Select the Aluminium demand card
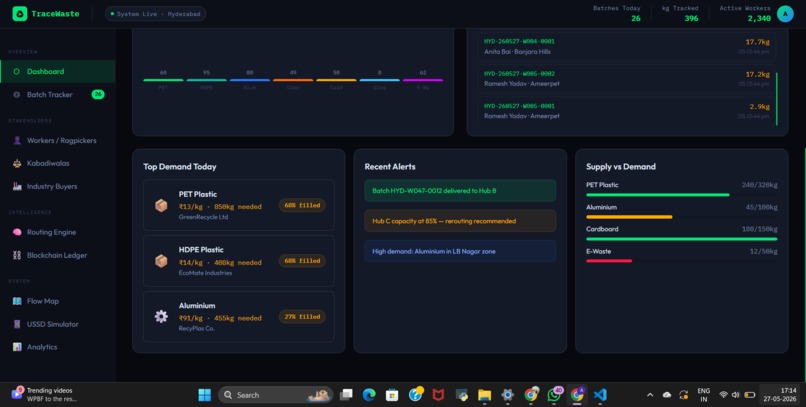This screenshot has height=407, width=806. point(239,317)
